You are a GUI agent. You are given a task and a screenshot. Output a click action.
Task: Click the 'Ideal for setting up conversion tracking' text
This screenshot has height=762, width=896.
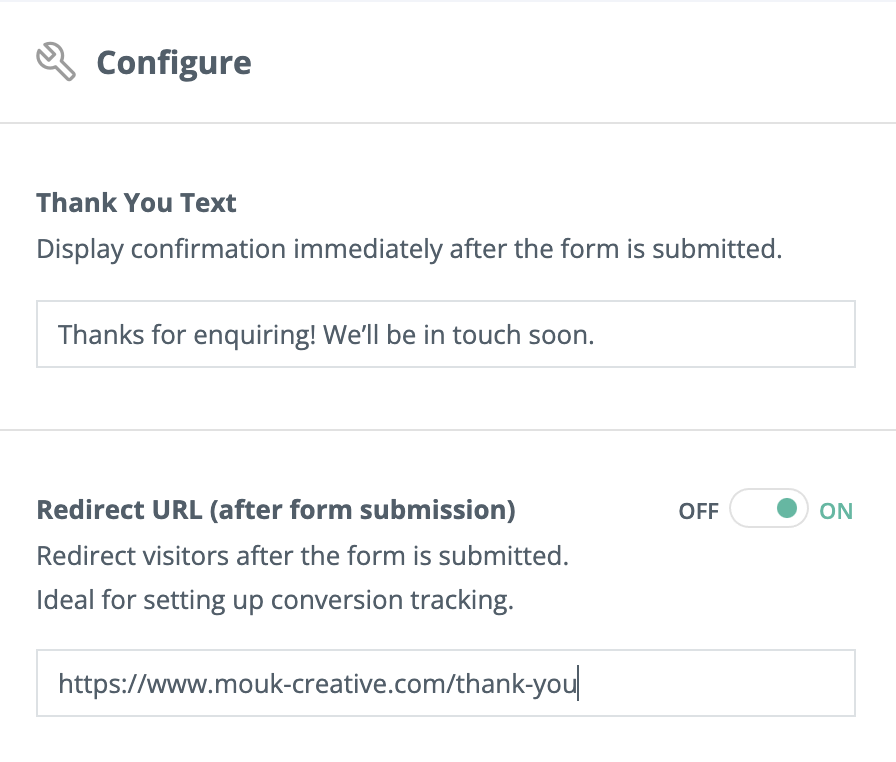(x=275, y=600)
